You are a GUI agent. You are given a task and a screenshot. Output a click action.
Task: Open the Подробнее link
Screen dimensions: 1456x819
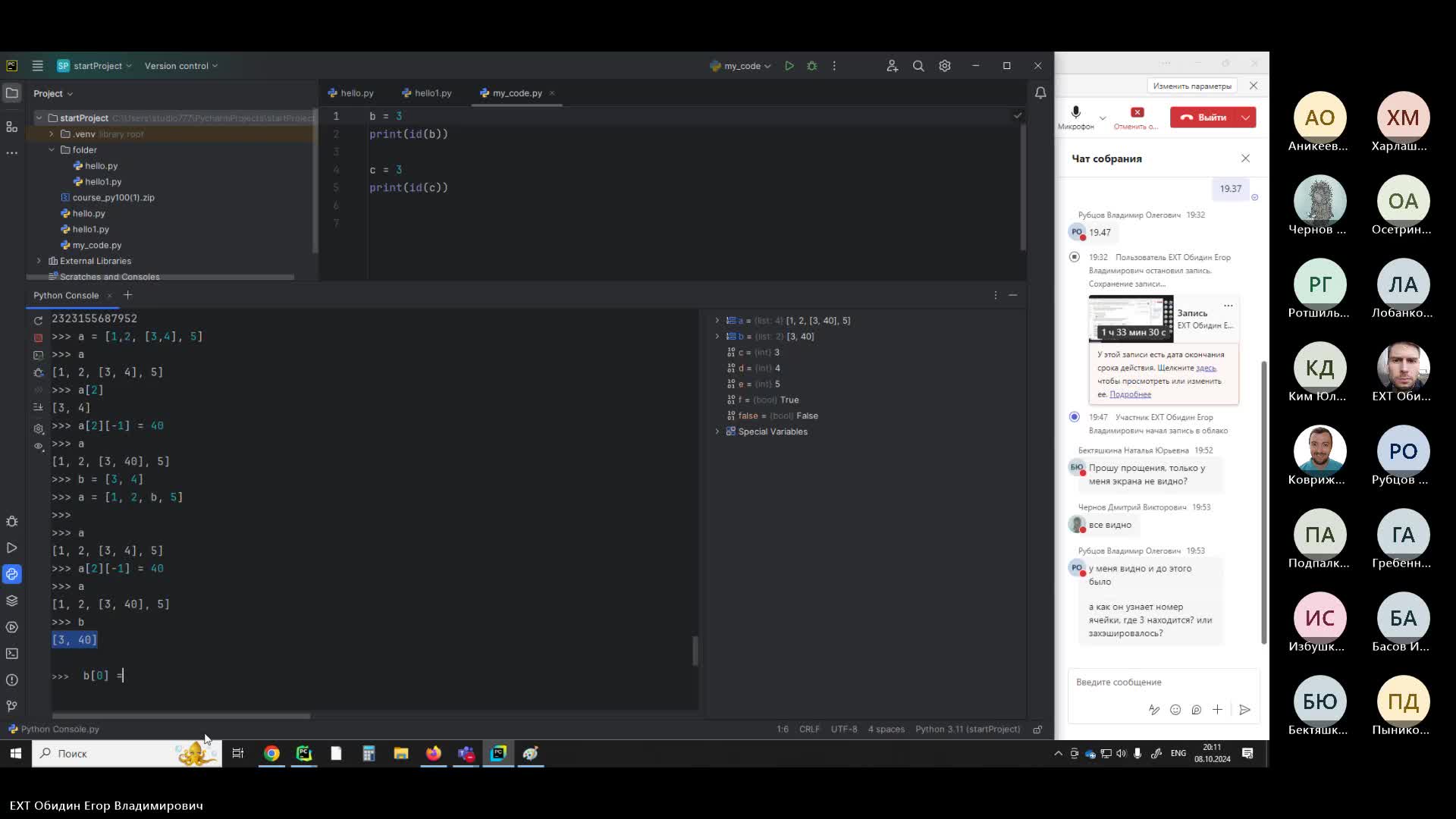point(1130,394)
